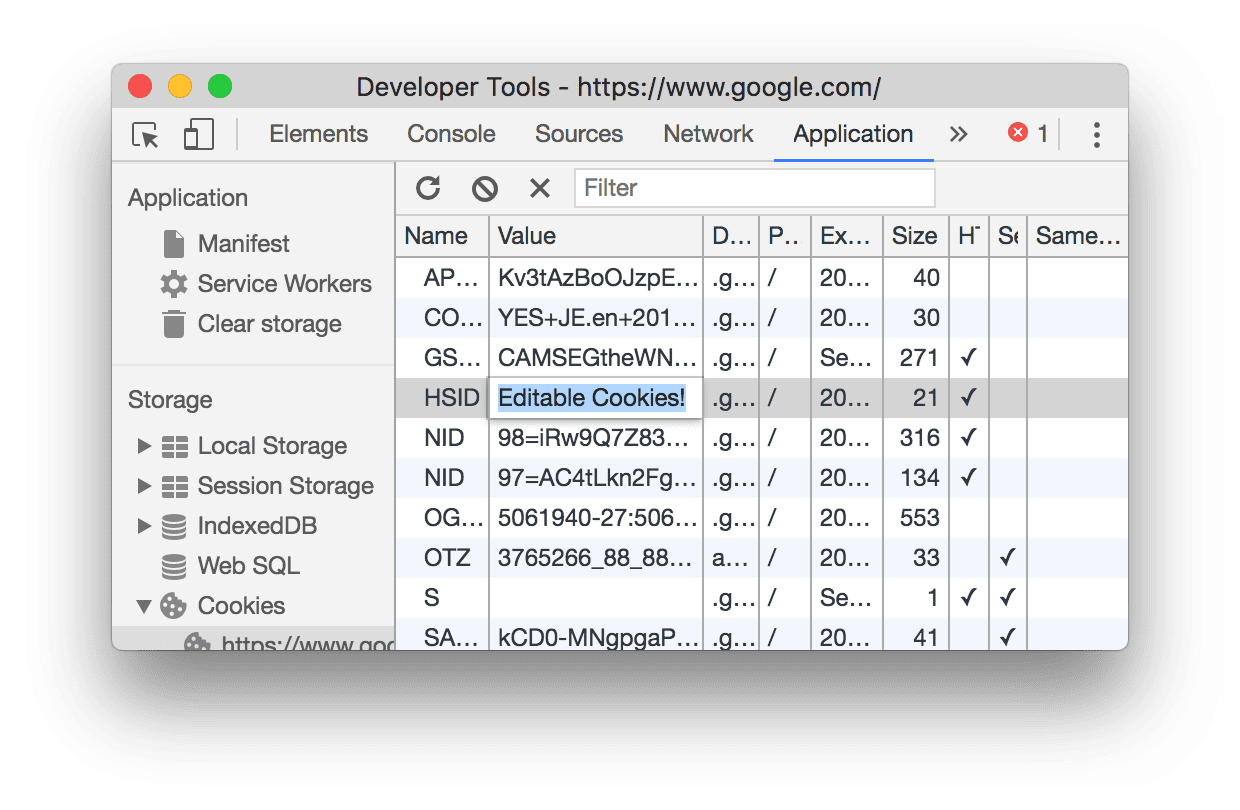
Task: Open Service Workers via its gear icon
Action: click(172, 283)
